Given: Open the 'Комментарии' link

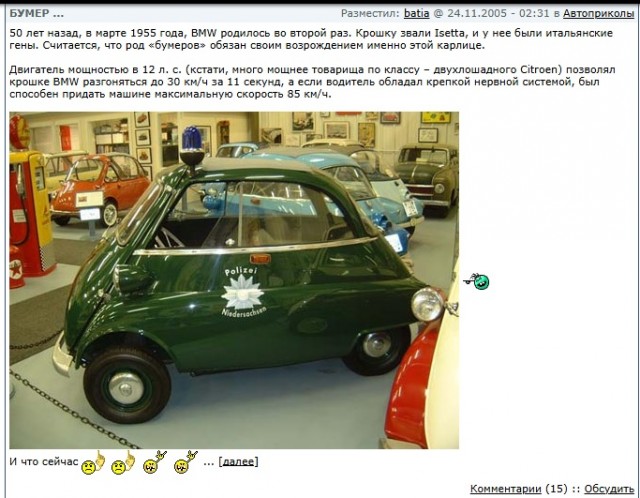Looking at the screenshot, I should (505, 489).
